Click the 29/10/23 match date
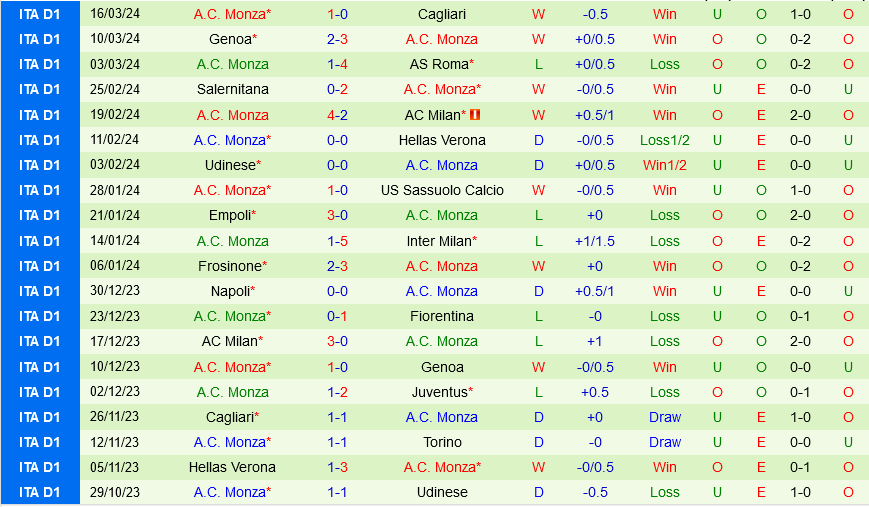Viewport: 869px width, 507px height. [x=115, y=492]
